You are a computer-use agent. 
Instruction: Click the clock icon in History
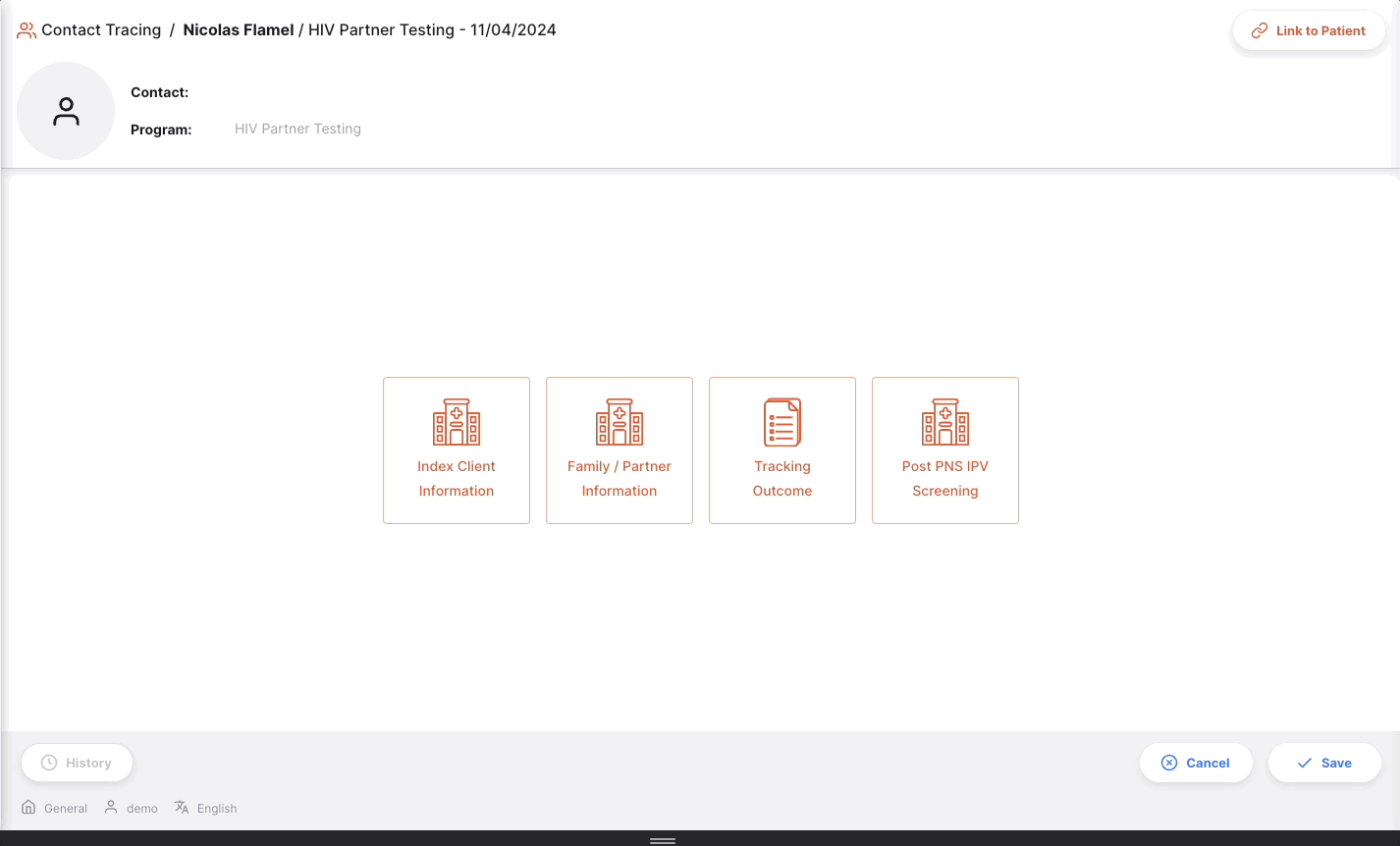(x=49, y=763)
